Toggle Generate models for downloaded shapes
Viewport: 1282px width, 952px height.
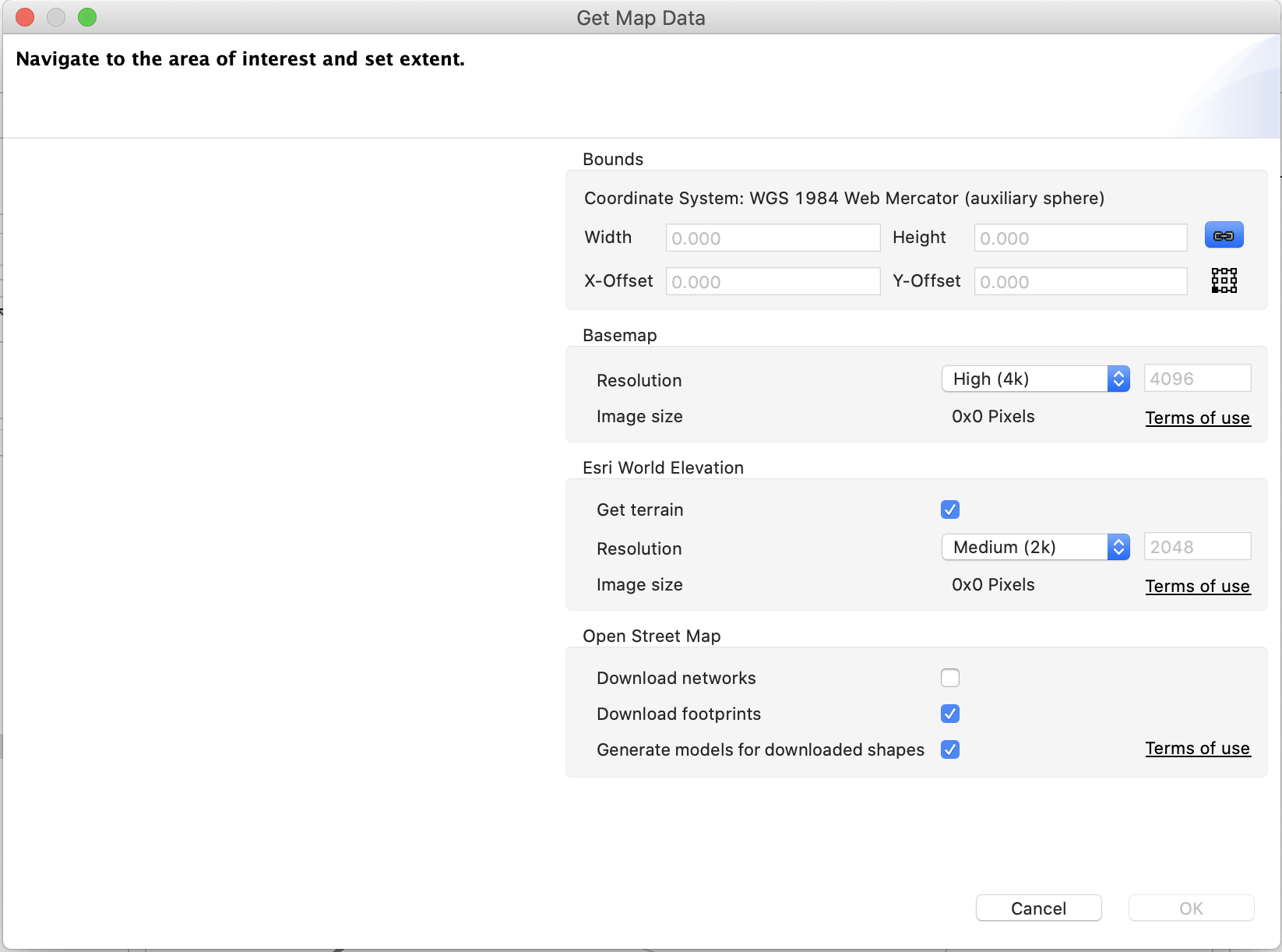(950, 749)
